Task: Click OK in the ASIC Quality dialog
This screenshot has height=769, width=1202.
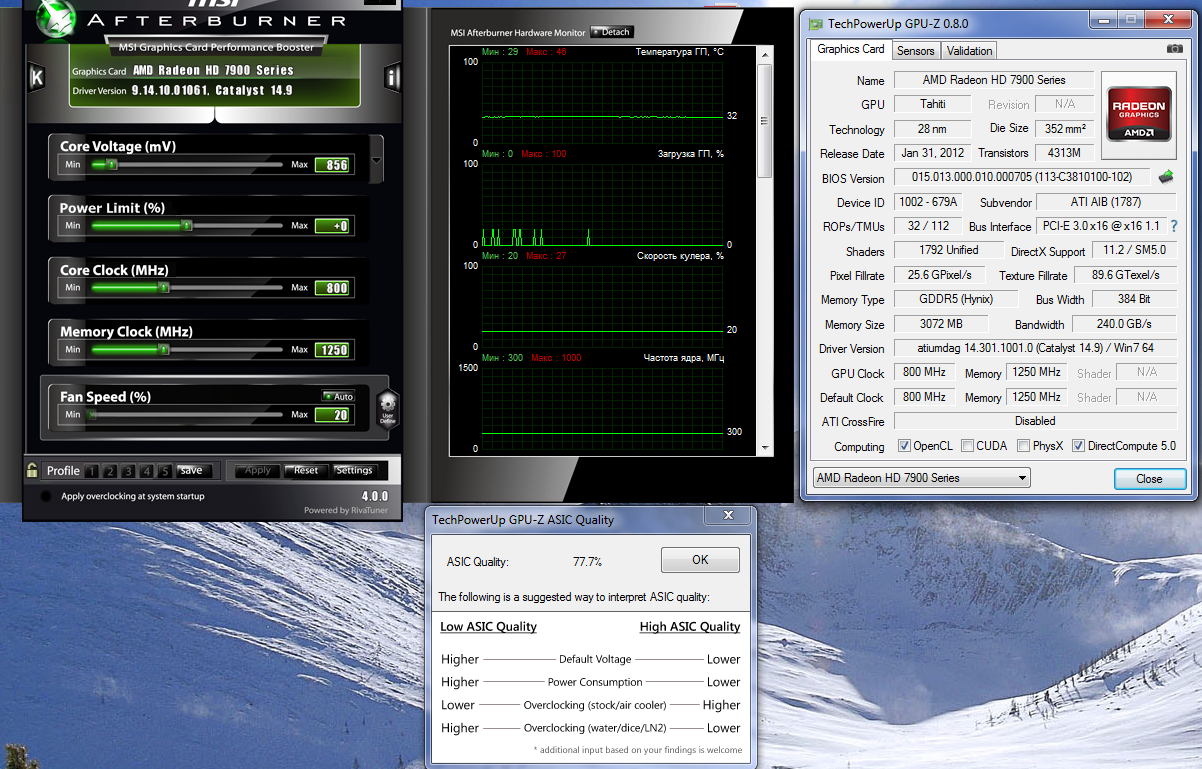Action: [x=700, y=560]
